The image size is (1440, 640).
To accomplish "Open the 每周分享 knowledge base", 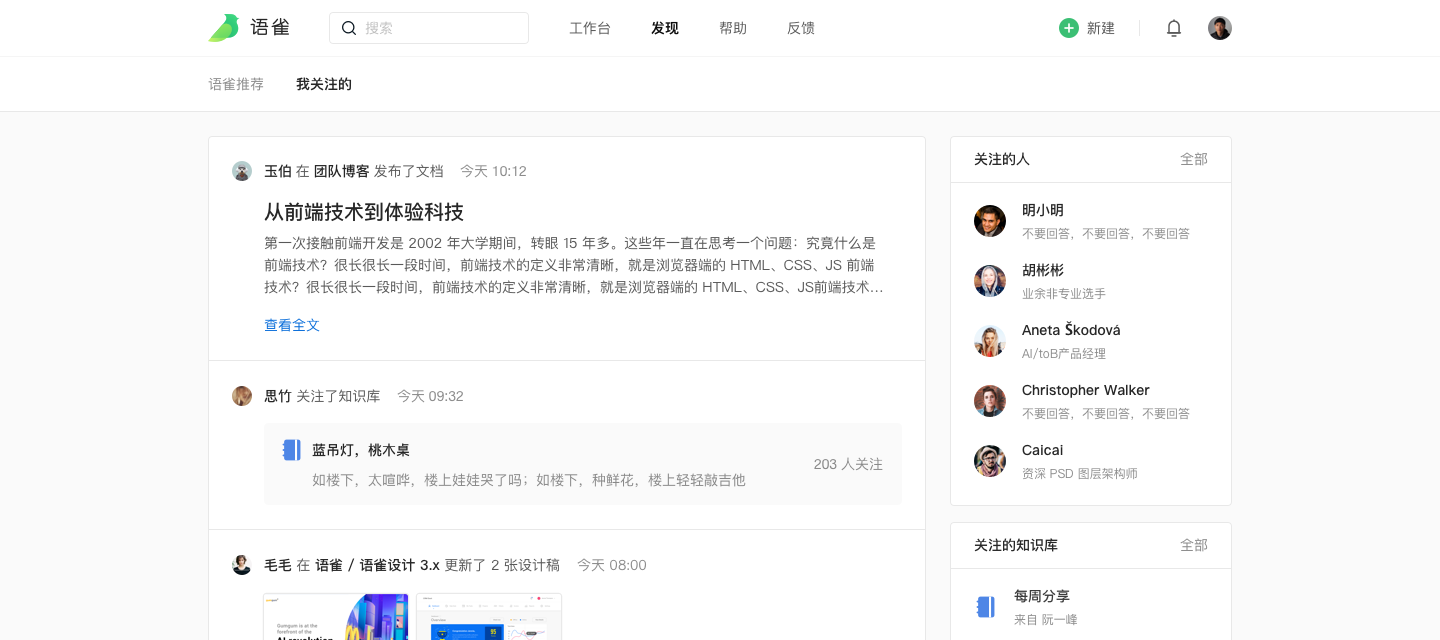I will (1042, 596).
